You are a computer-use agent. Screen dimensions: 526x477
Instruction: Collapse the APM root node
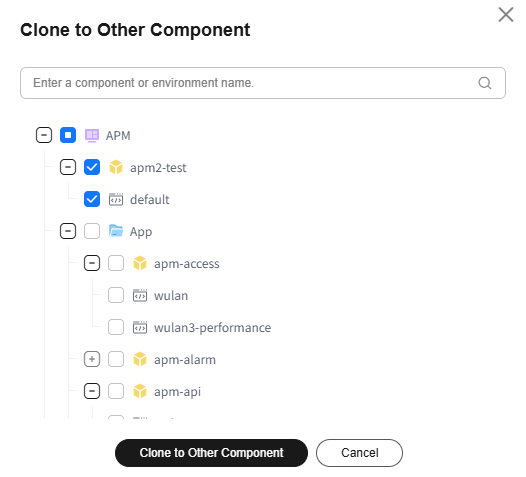click(x=44, y=135)
